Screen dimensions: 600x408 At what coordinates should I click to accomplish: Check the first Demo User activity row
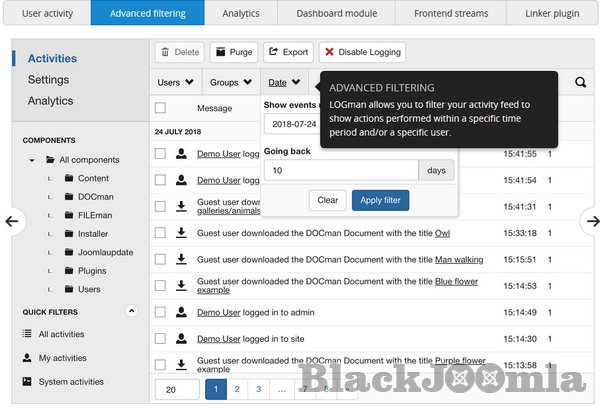pos(160,154)
